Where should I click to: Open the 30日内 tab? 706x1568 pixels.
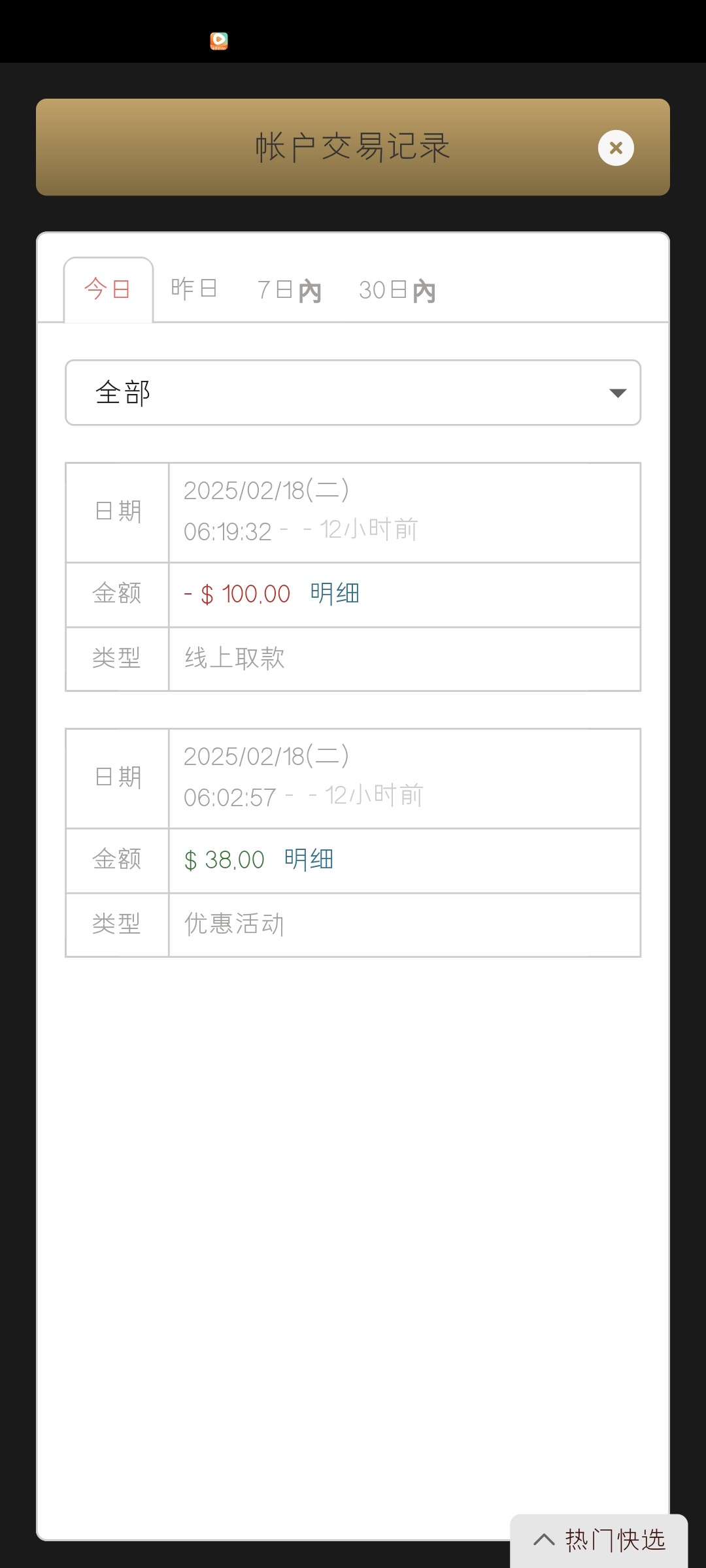point(397,290)
